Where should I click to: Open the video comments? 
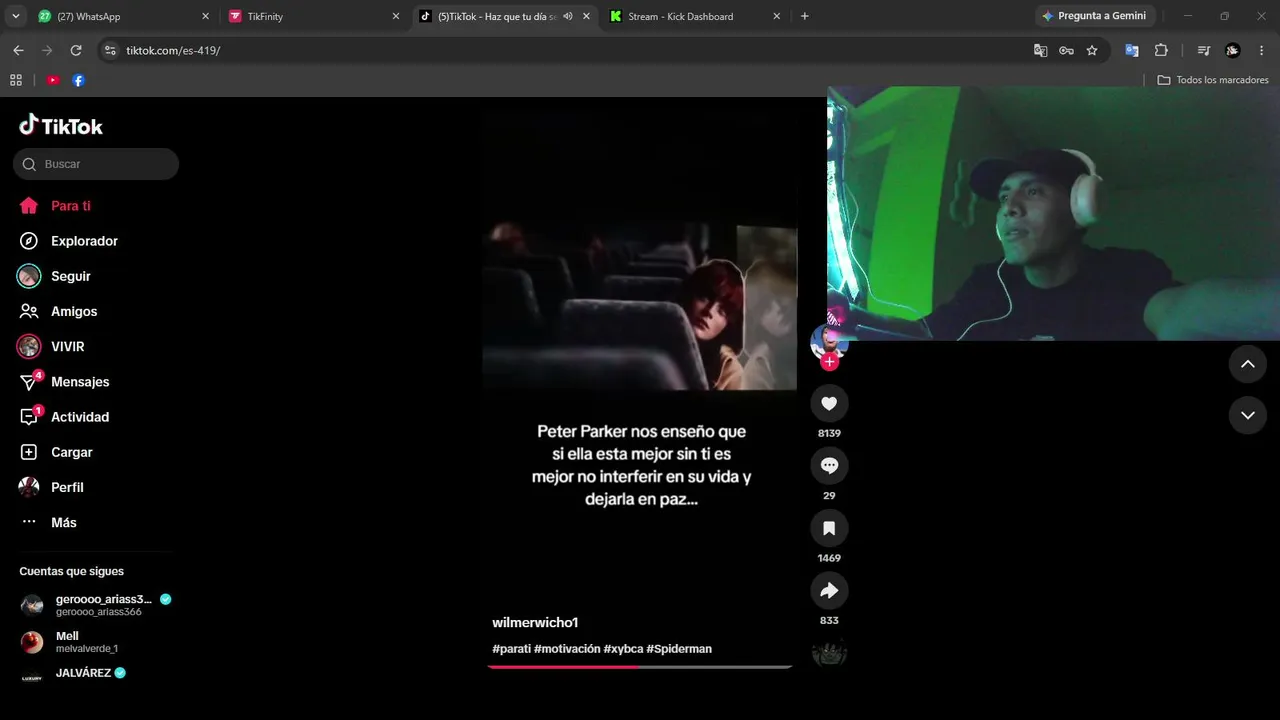[829, 465]
